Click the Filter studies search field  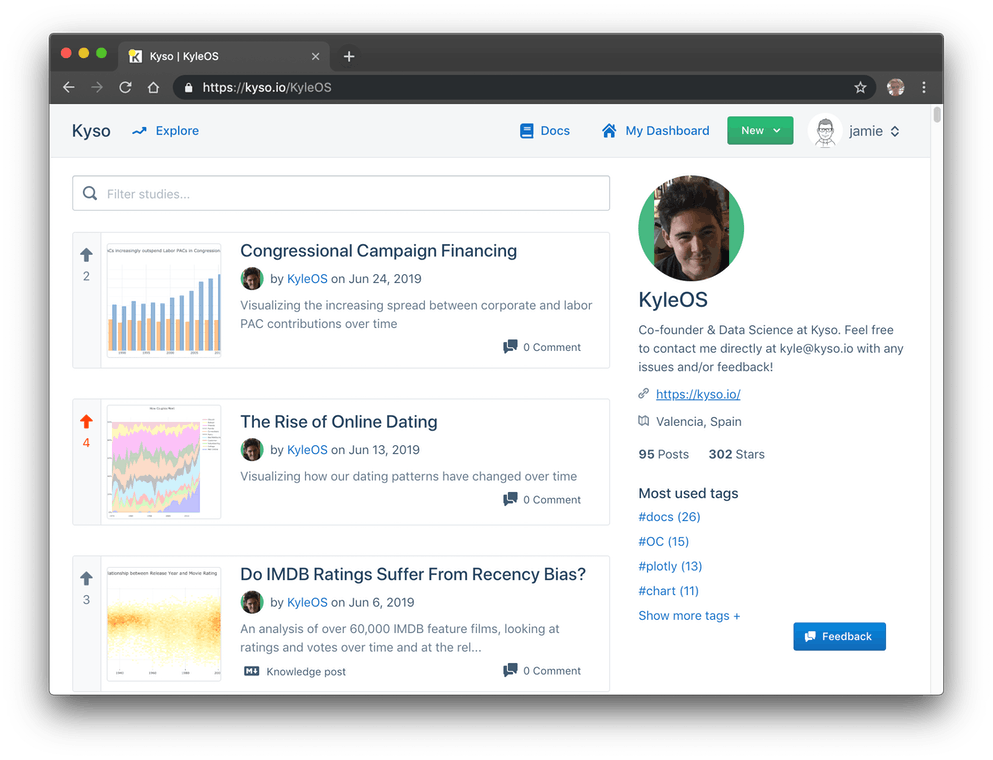(x=341, y=193)
